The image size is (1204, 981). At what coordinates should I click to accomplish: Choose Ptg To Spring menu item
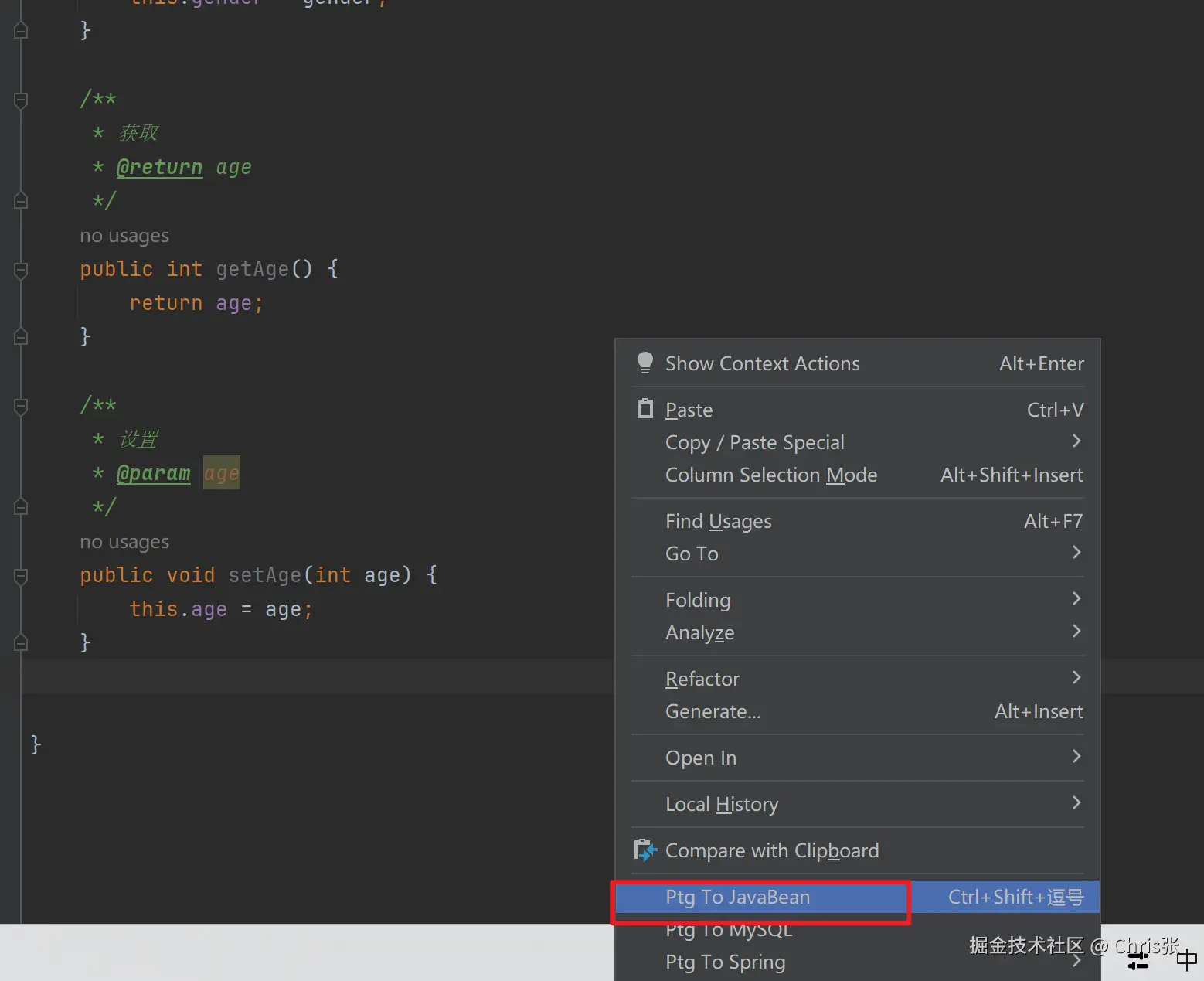pyautogui.click(x=858, y=962)
